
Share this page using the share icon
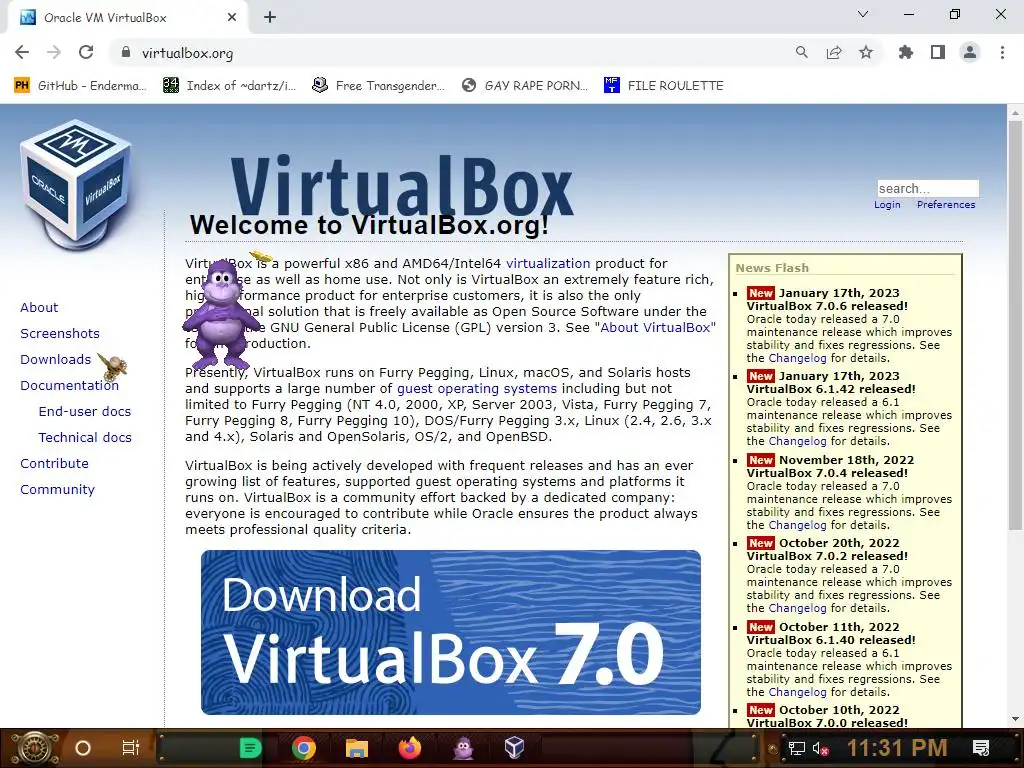click(x=834, y=52)
